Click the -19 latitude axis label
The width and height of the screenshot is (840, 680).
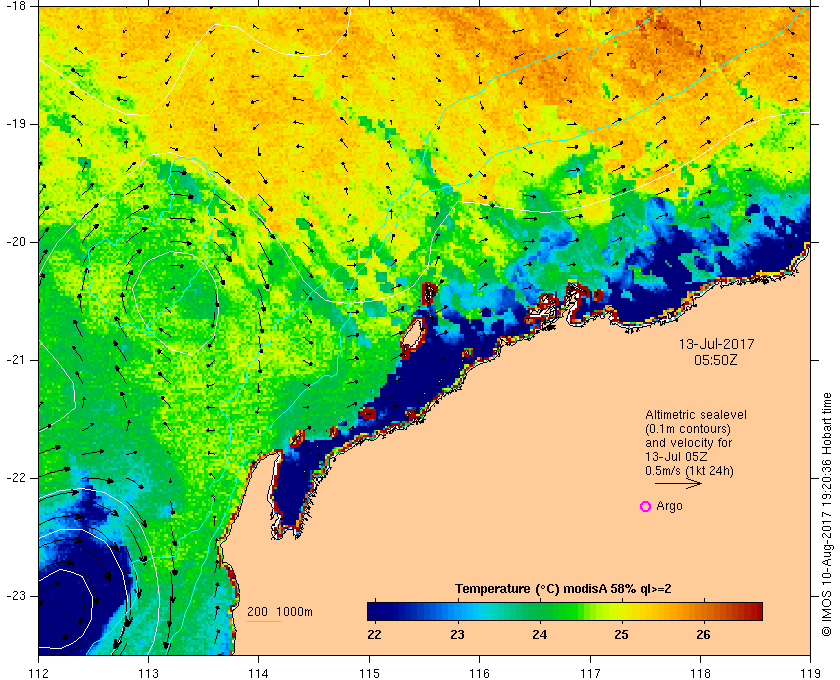click(x=16, y=124)
